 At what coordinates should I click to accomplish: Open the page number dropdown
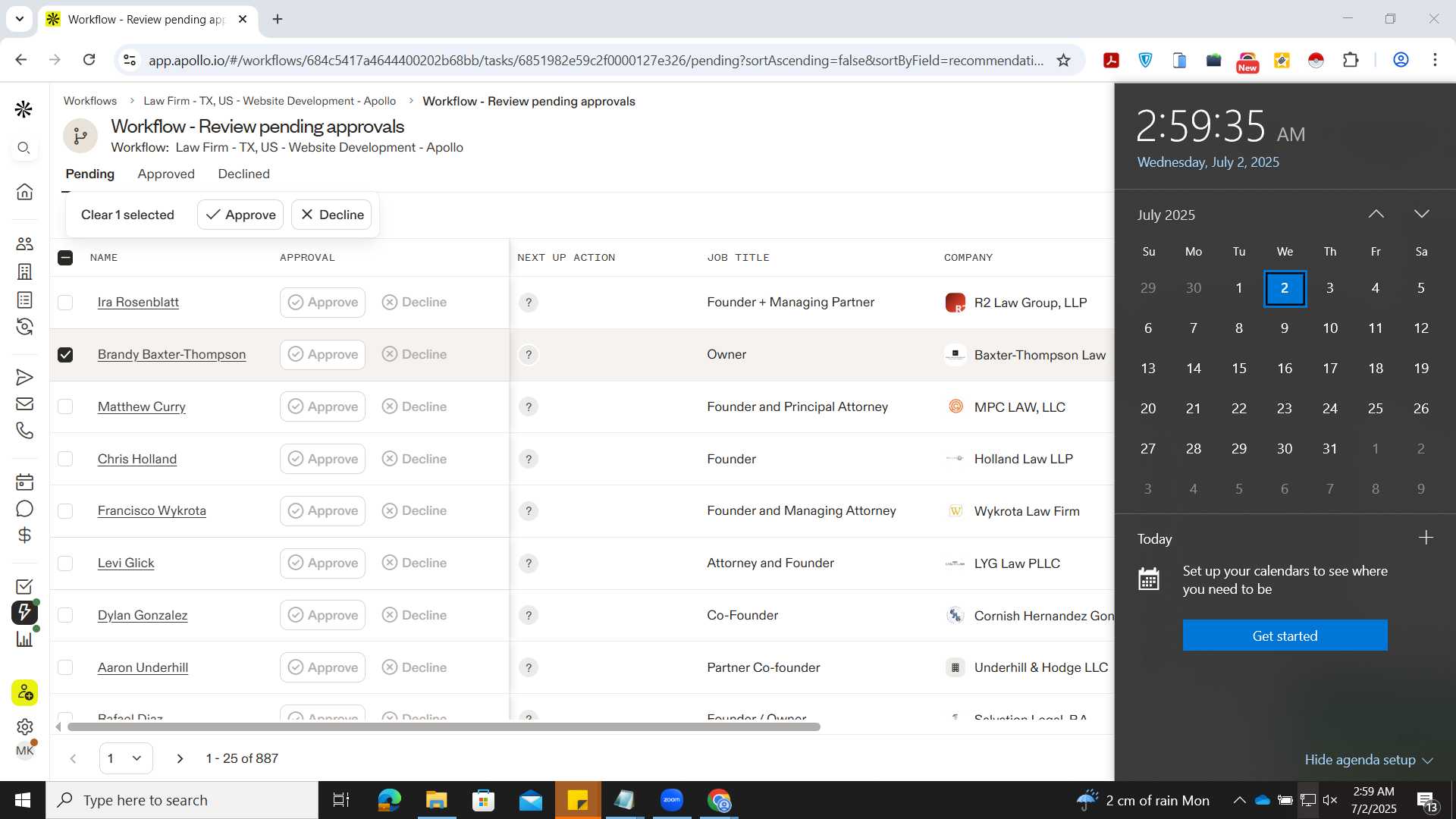(126, 758)
